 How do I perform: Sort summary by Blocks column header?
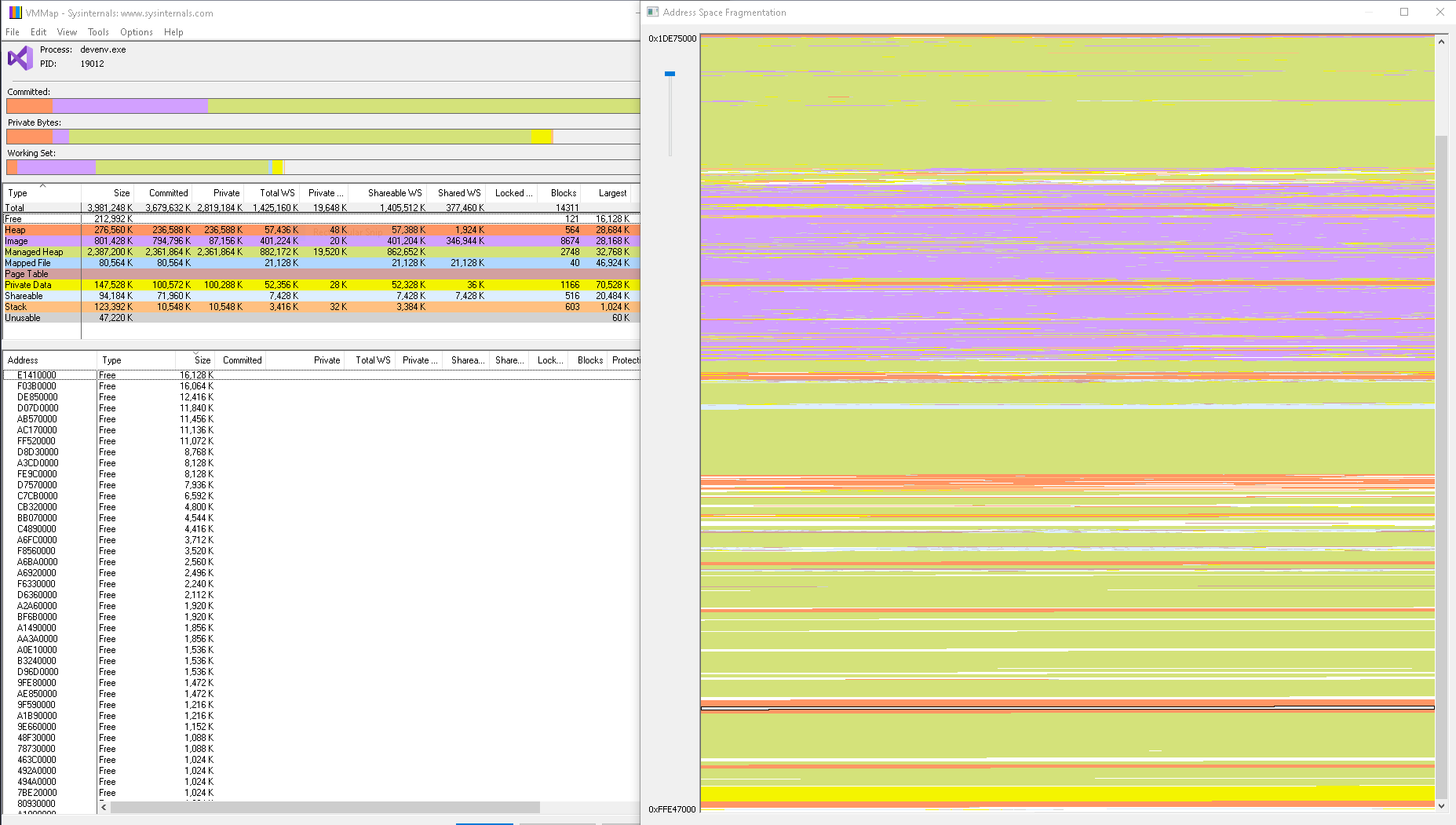(560, 193)
